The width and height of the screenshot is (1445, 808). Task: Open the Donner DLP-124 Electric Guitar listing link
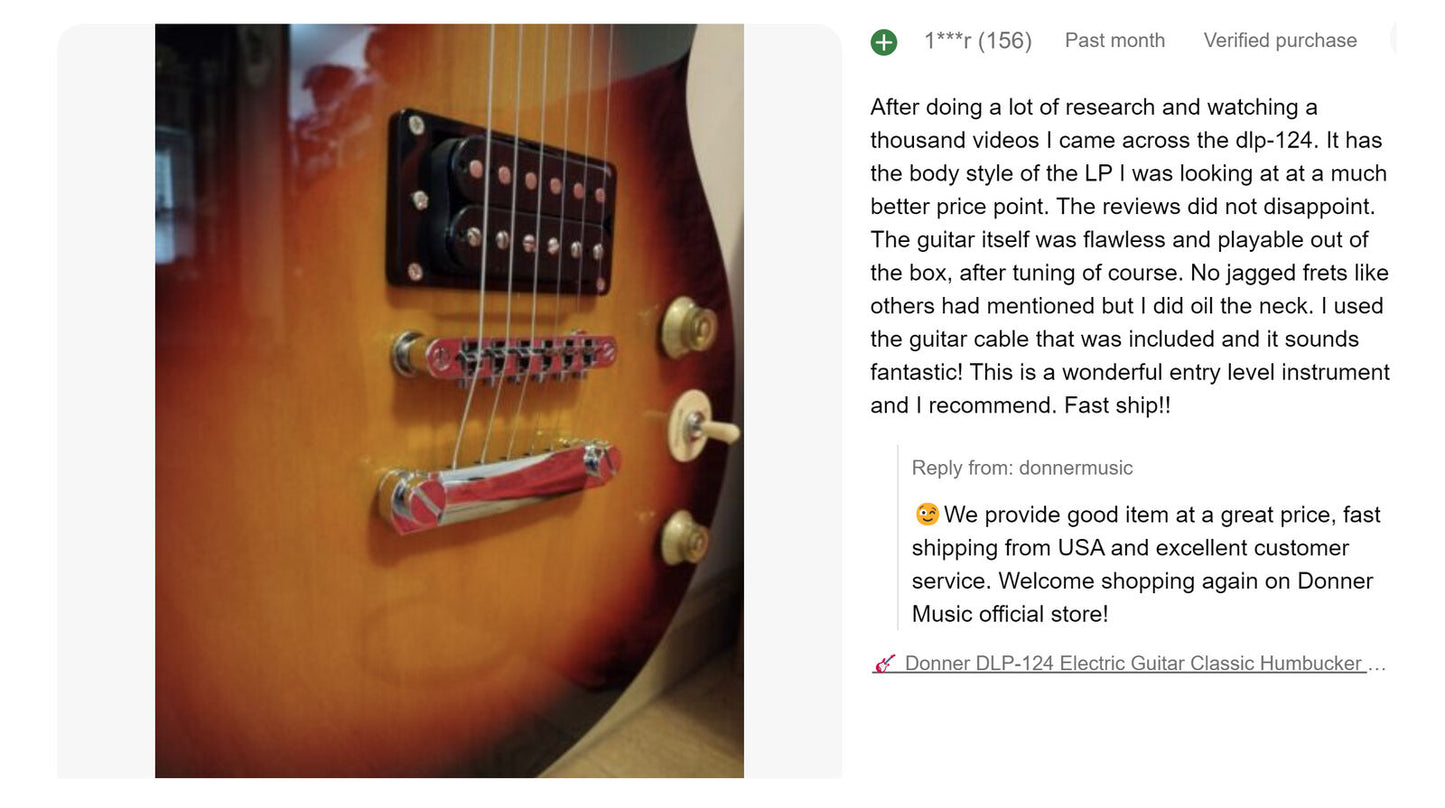[1134, 663]
